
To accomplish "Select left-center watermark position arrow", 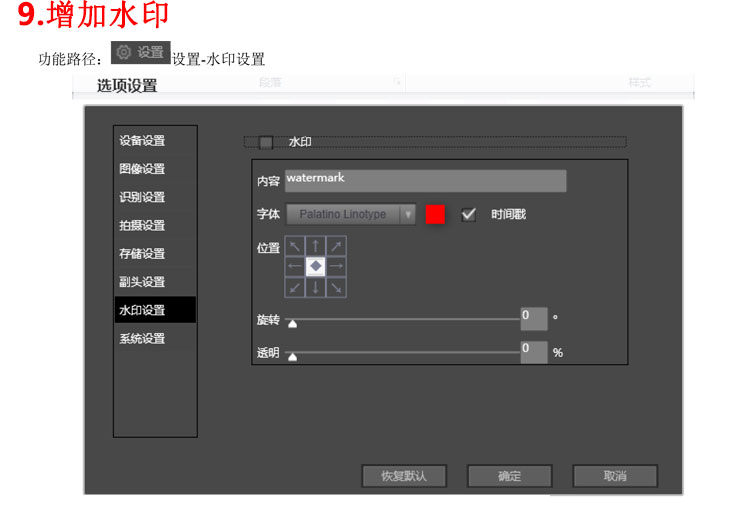I will [x=295, y=266].
